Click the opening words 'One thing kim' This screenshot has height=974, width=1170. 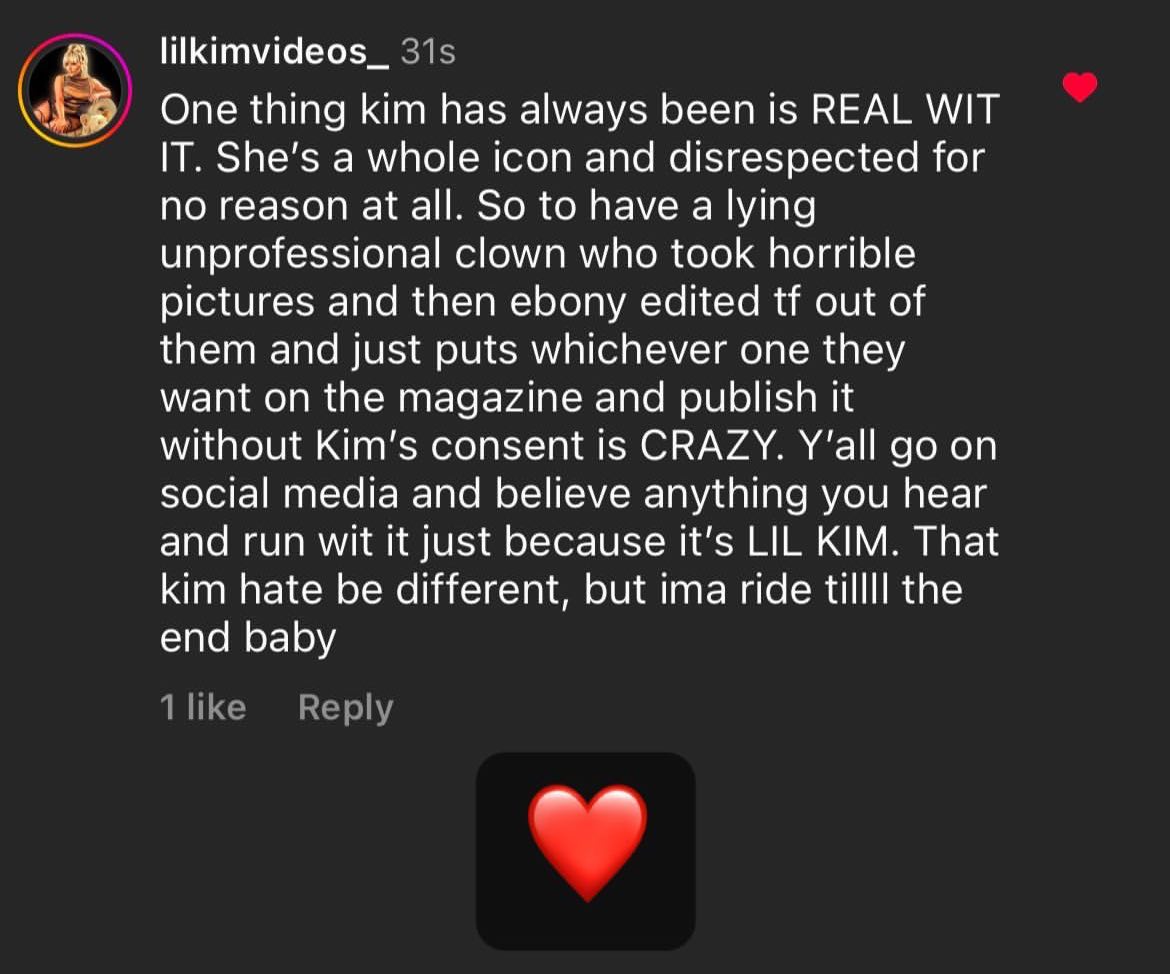tap(292, 110)
